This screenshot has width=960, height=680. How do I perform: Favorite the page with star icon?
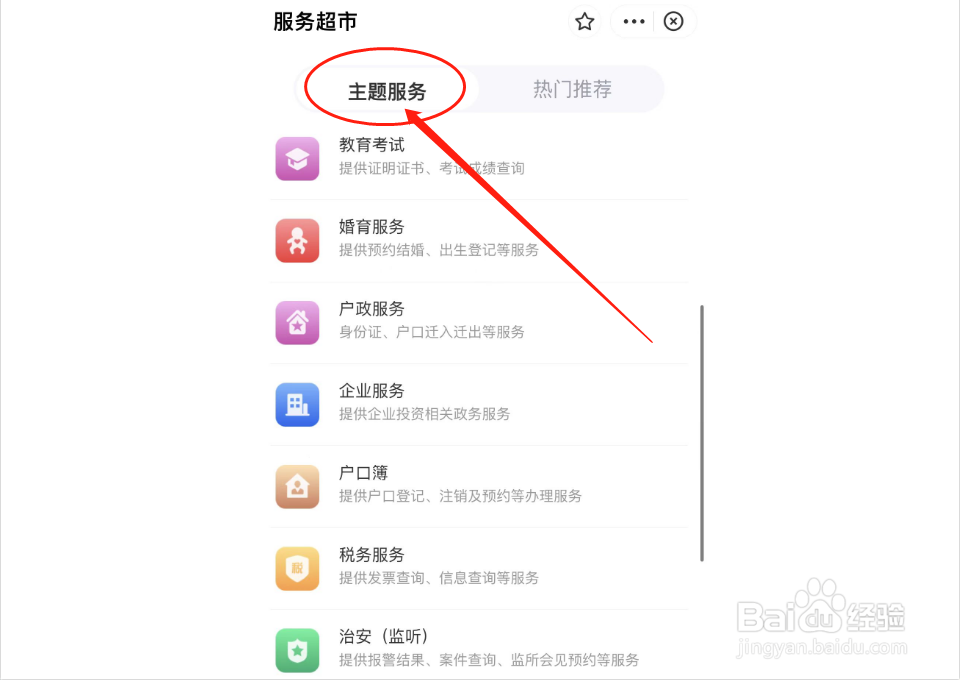(x=585, y=21)
